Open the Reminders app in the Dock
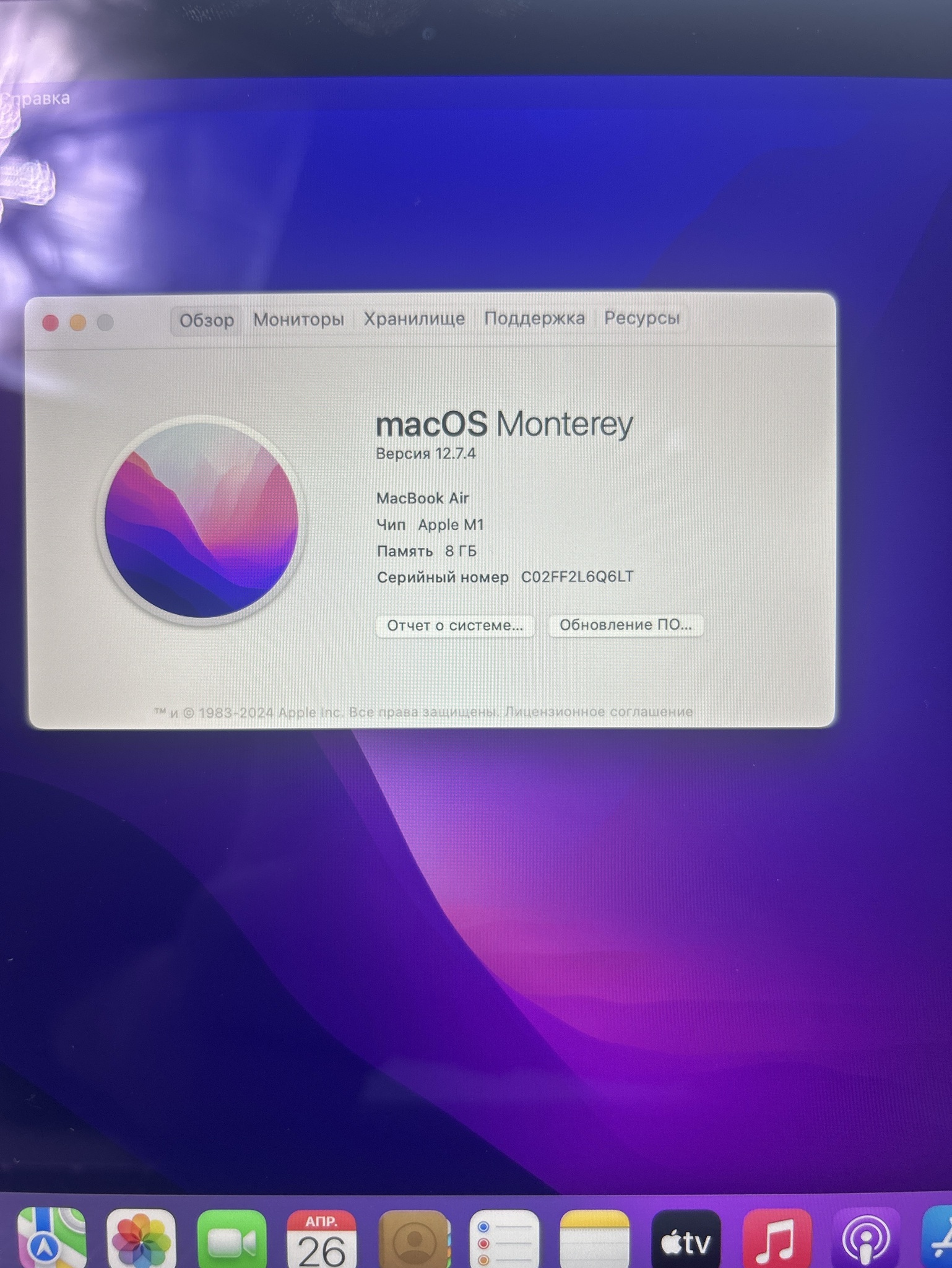The width and height of the screenshot is (952, 1268). coord(504,1240)
